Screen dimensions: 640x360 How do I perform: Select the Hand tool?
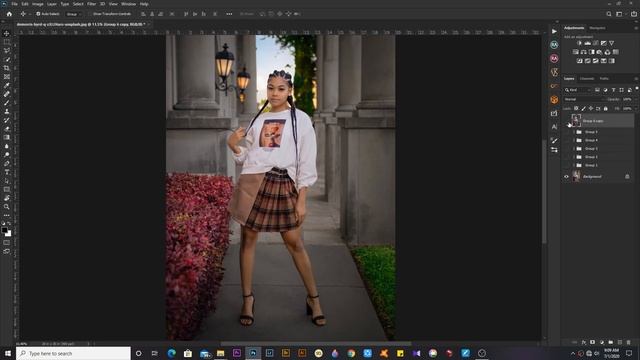7,198
